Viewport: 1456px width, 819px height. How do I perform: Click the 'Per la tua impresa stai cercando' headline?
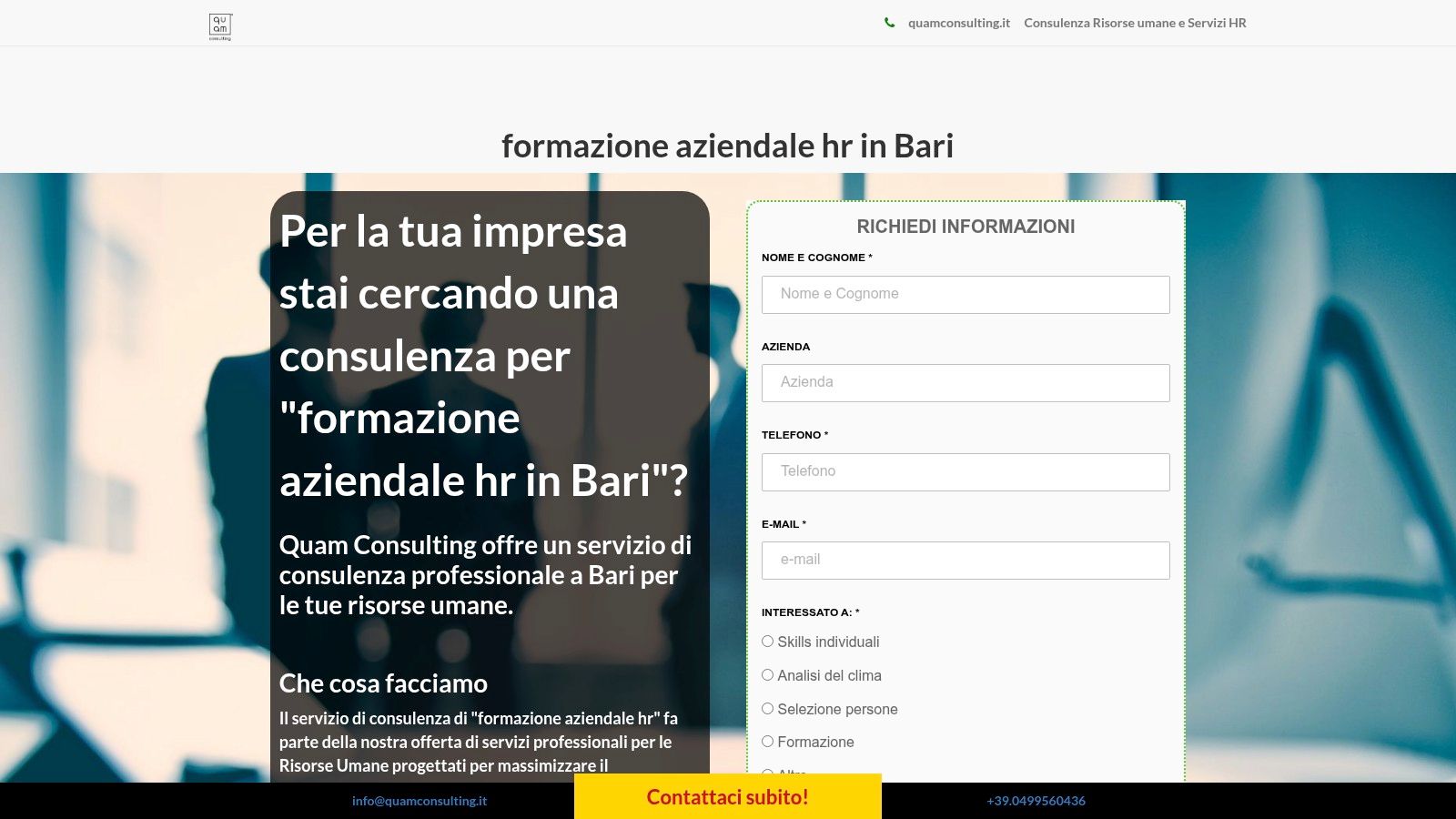483,356
